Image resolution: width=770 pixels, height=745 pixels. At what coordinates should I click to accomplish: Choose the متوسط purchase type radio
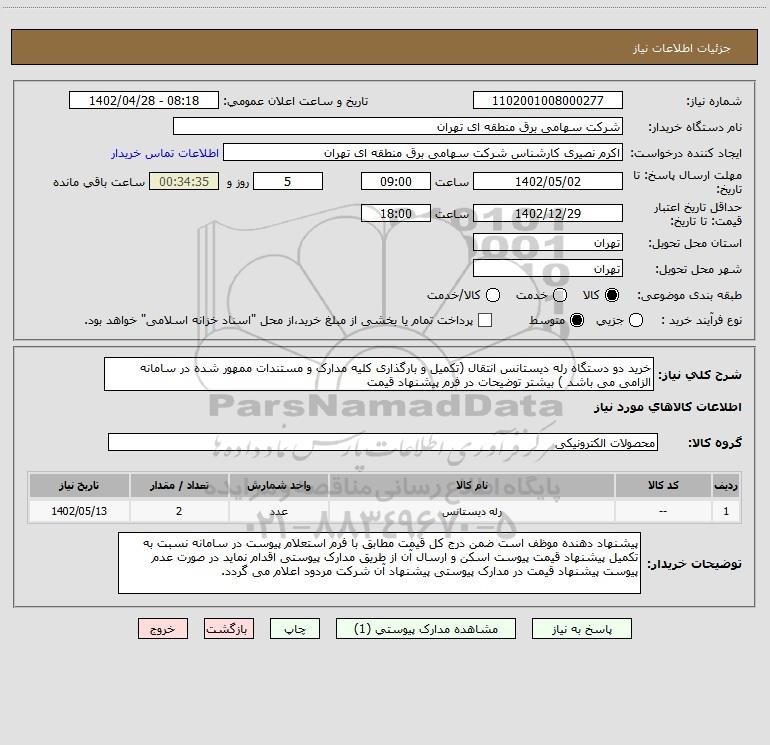pos(577,320)
